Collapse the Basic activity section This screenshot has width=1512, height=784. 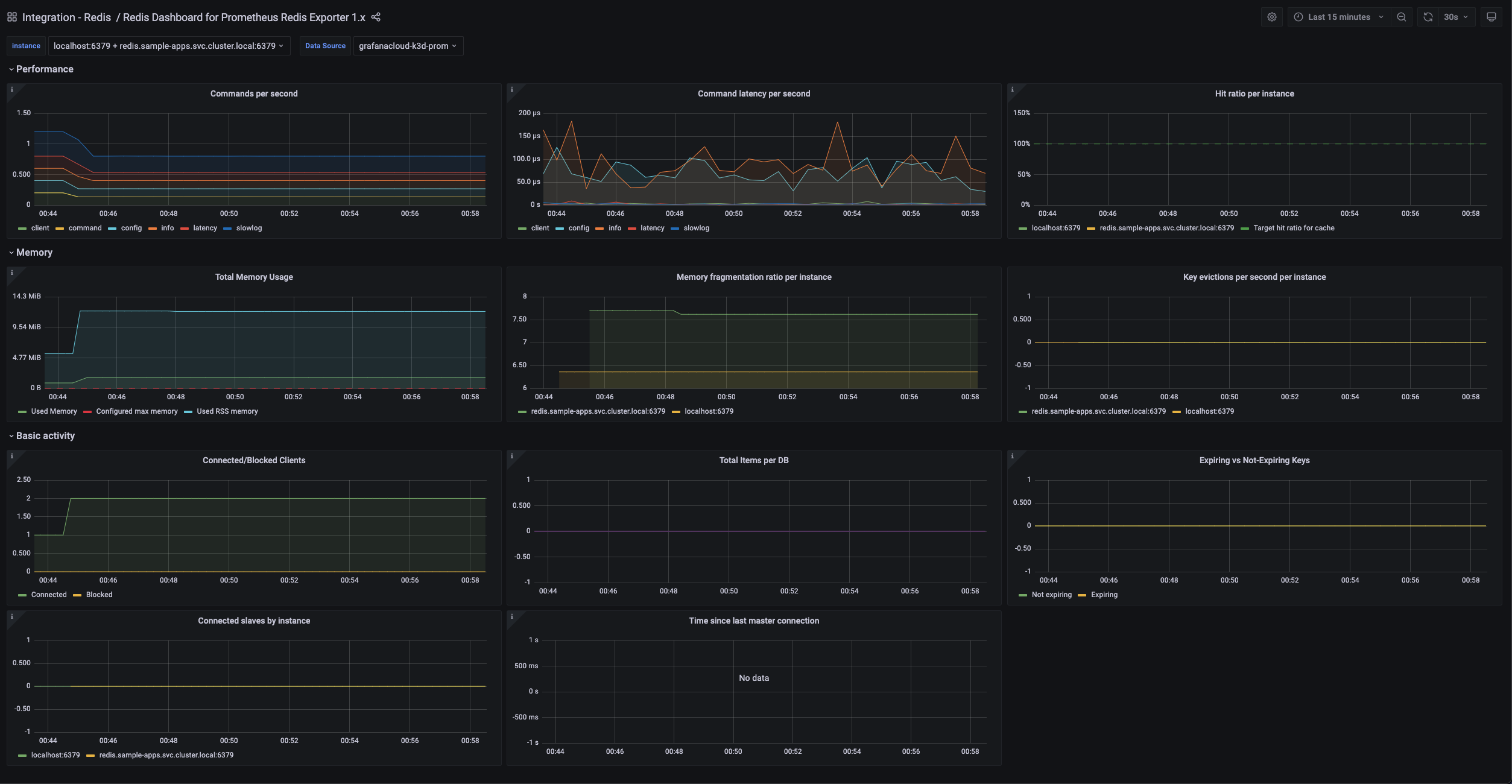click(x=45, y=435)
